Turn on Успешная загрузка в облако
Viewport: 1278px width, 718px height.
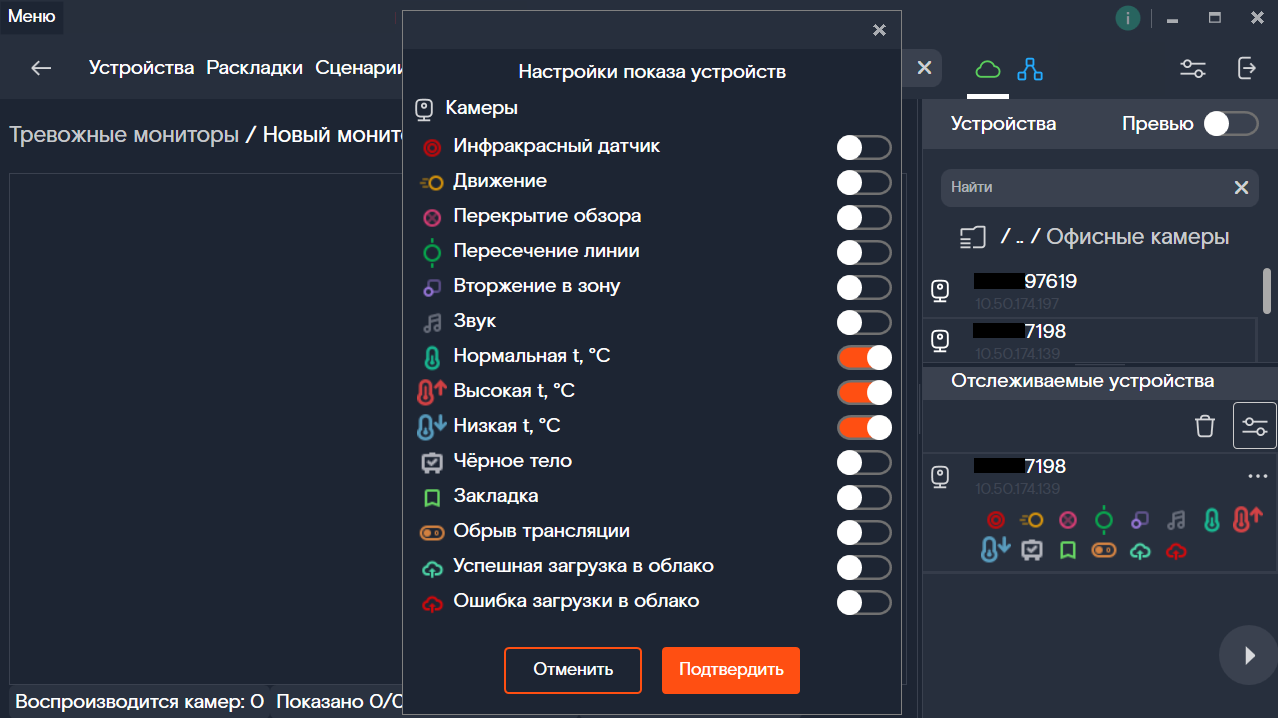(864, 568)
